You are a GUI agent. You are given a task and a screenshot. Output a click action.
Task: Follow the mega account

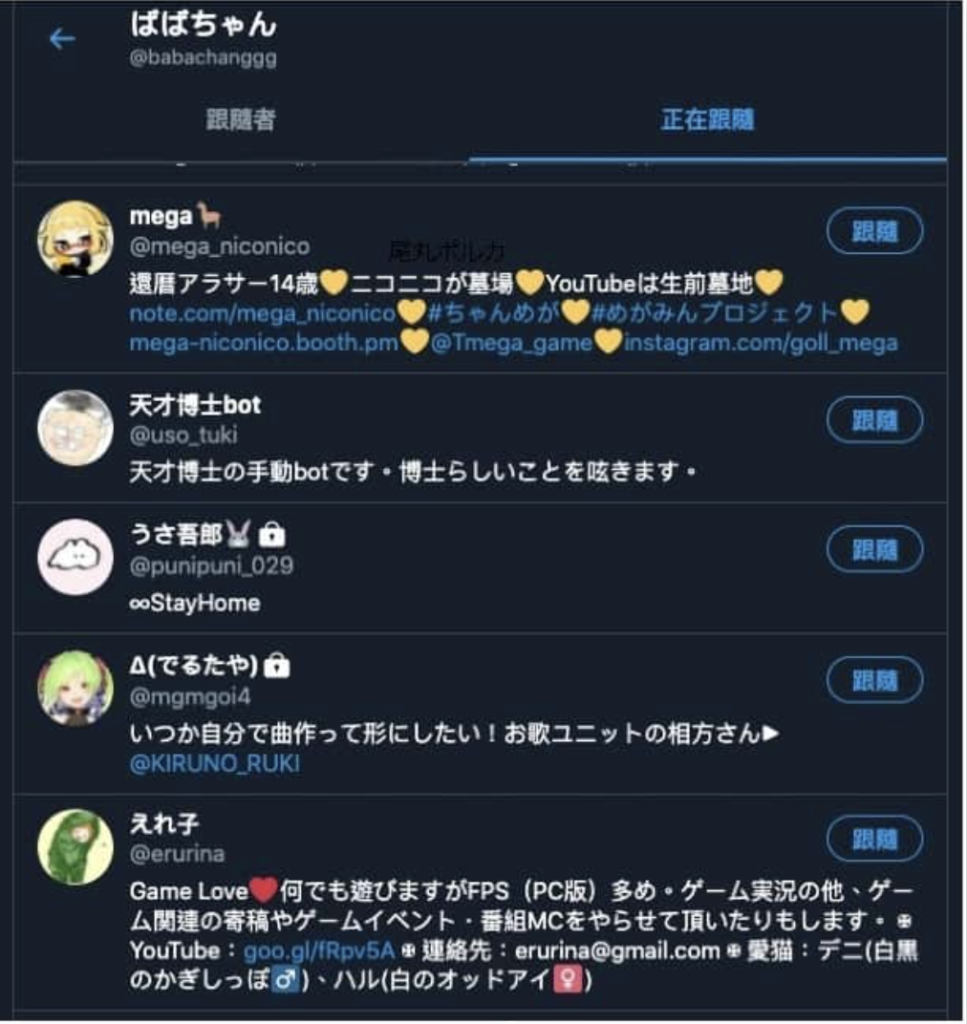tap(874, 231)
